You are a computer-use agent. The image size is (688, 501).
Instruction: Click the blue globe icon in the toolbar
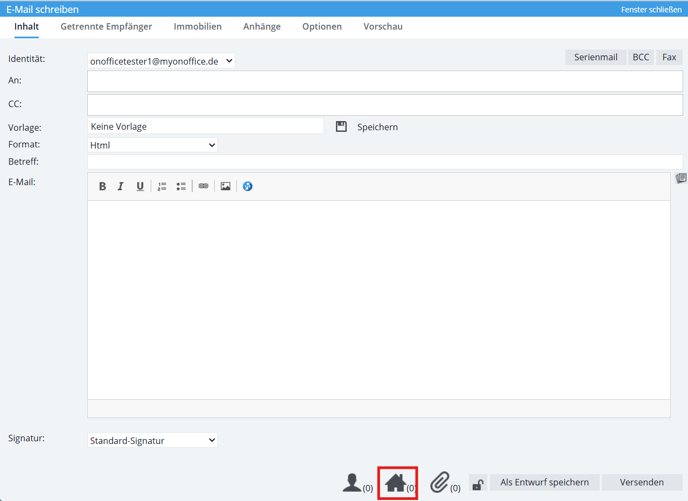click(x=247, y=186)
